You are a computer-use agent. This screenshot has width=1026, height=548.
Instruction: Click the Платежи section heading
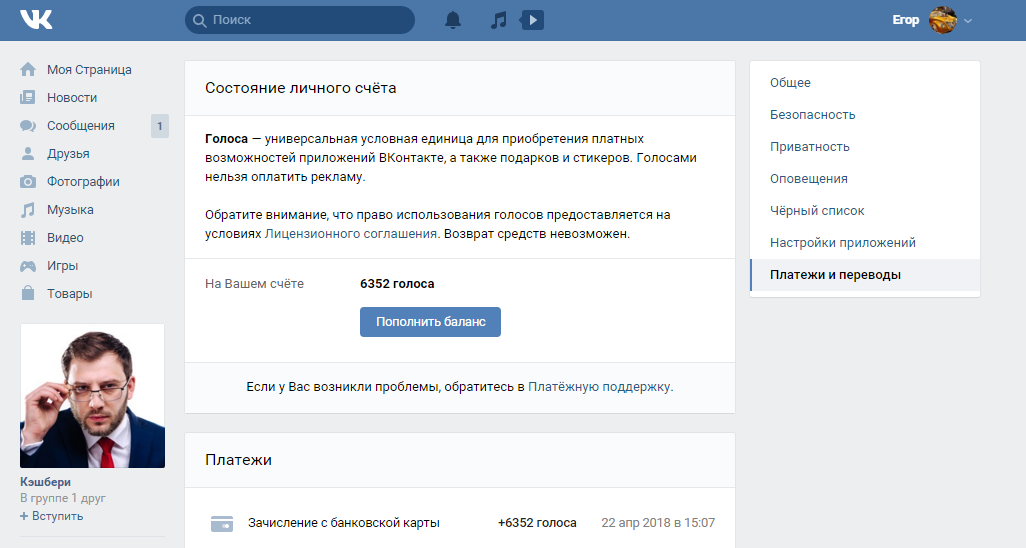click(x=238, y=460)
